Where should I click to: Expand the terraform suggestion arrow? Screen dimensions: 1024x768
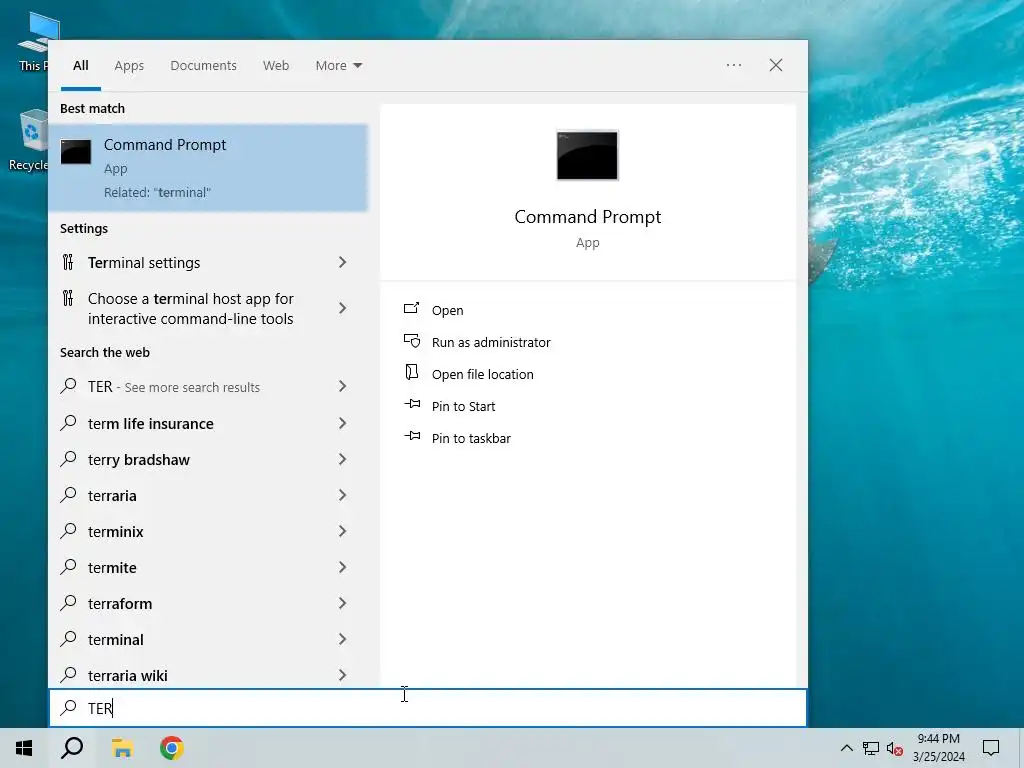pos(342,603)
